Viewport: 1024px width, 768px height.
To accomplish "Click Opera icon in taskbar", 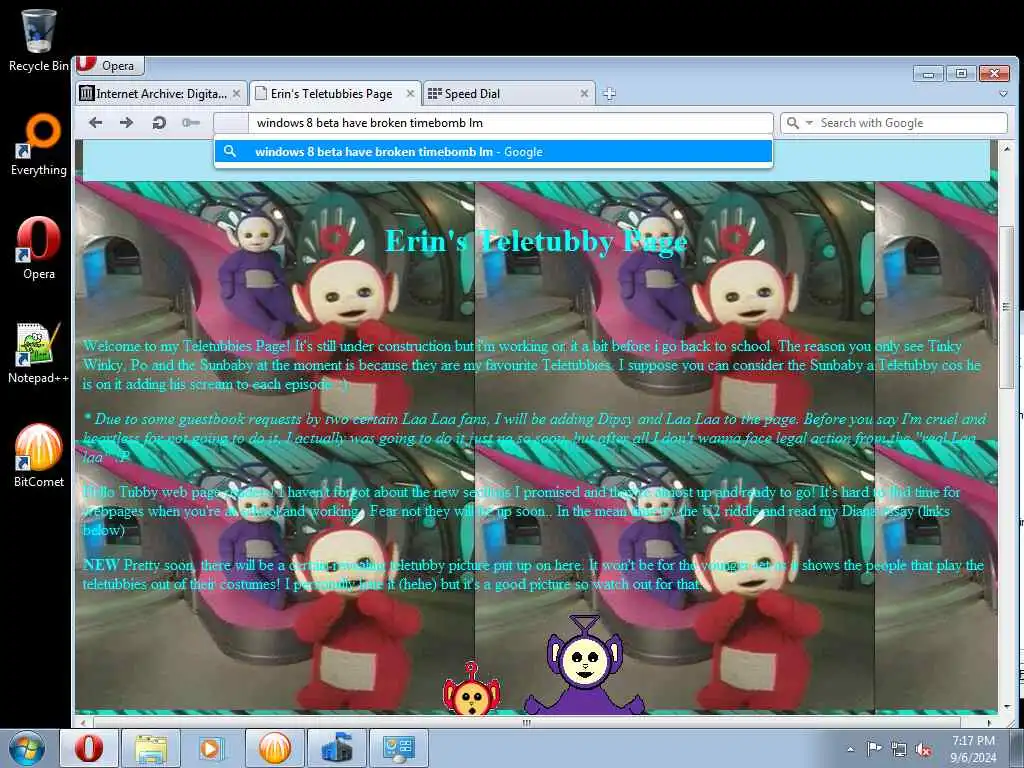I will pos(89,748).
